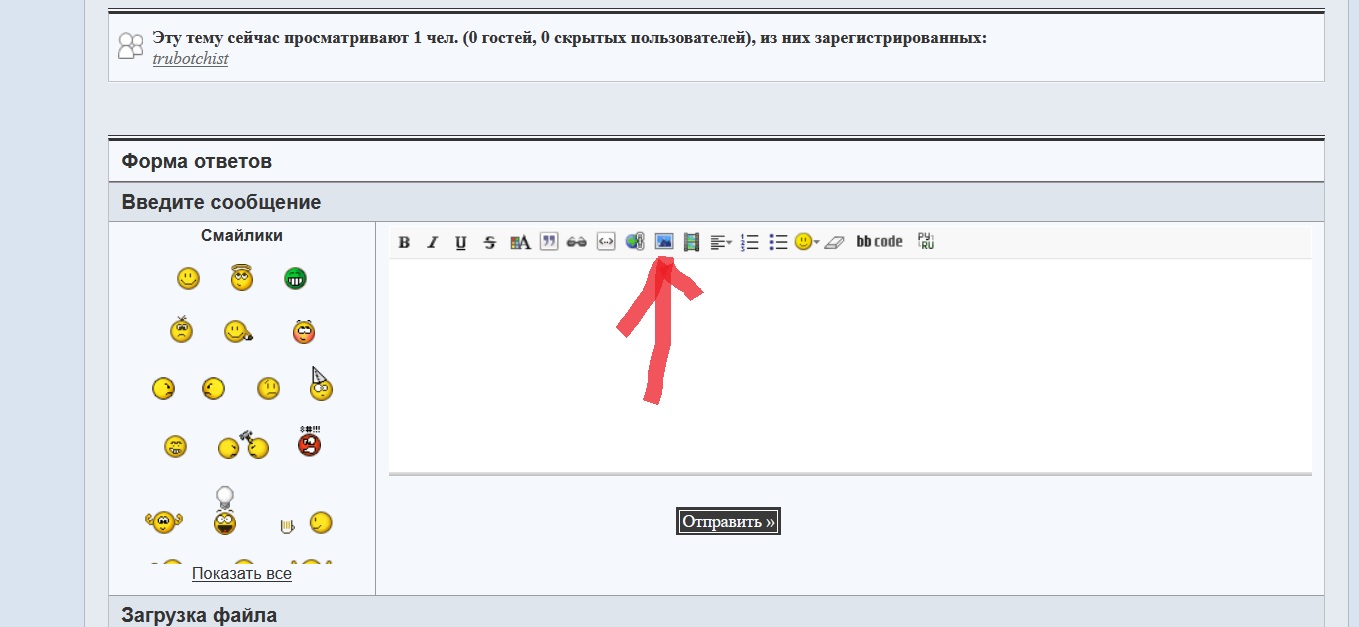1359x627 pixels.
Task: Toggle bold text formatting
Action: coord(404,242)
